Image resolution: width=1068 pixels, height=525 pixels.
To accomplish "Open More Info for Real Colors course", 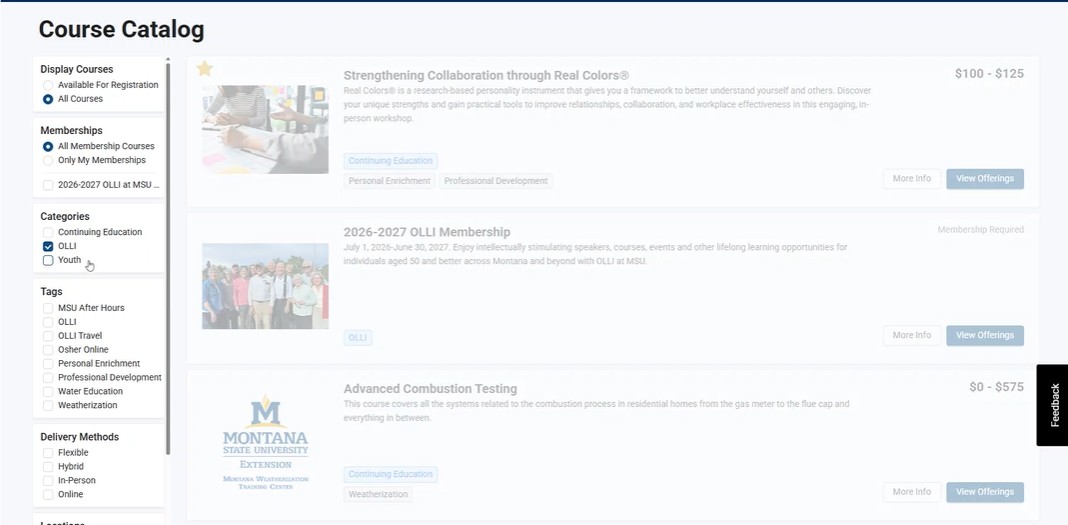I will 911,179.
